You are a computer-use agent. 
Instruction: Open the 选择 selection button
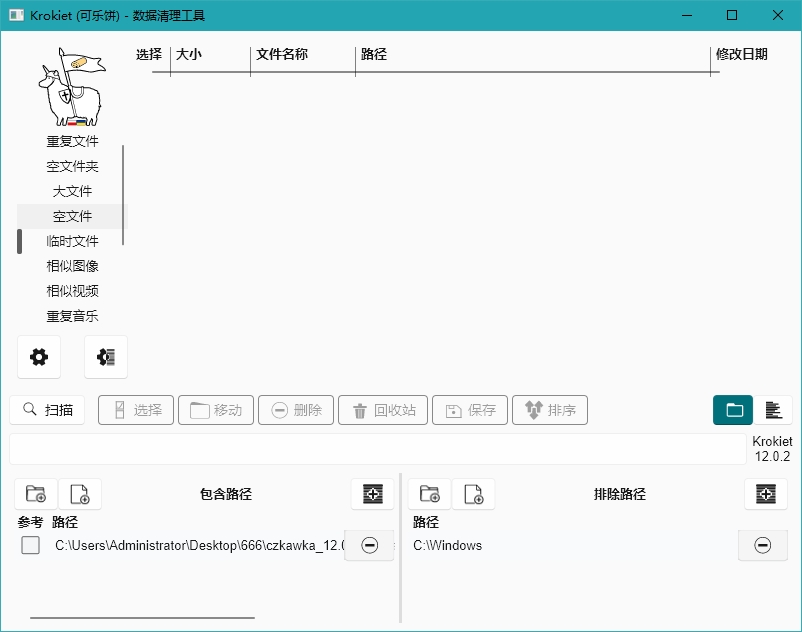click(136, 410)
